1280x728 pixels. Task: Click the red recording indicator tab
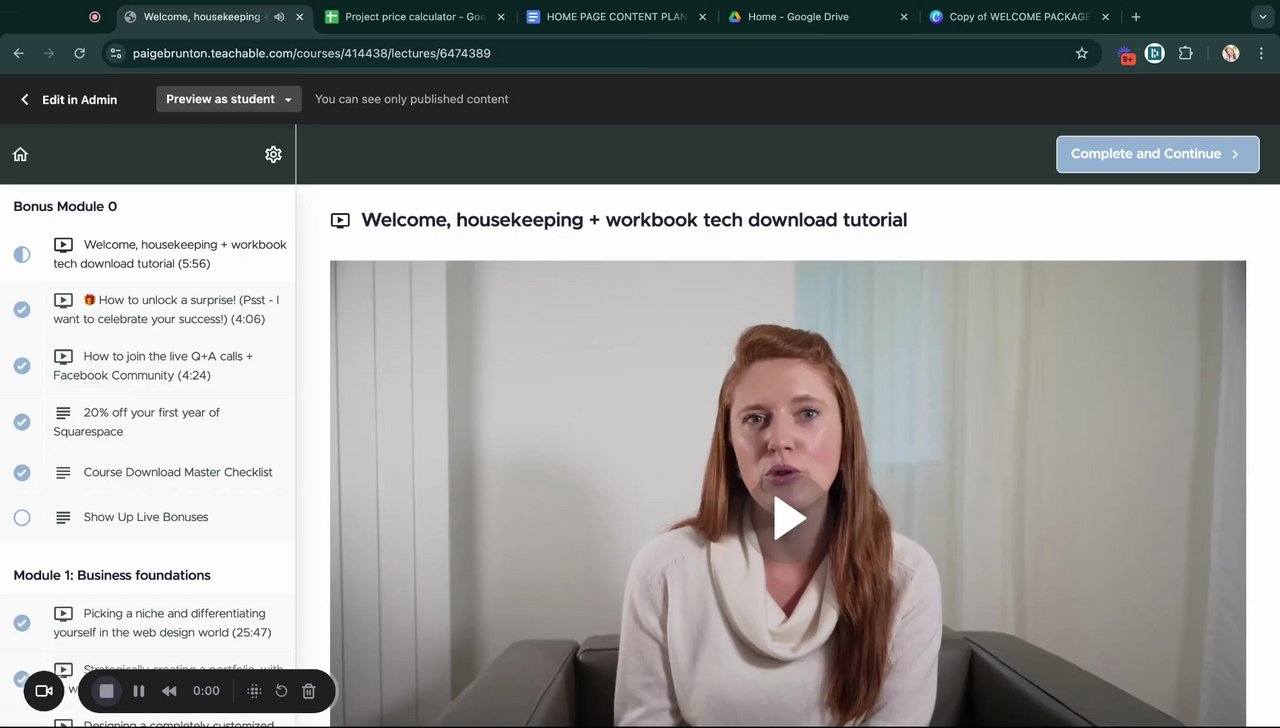(x=95, y=17)
